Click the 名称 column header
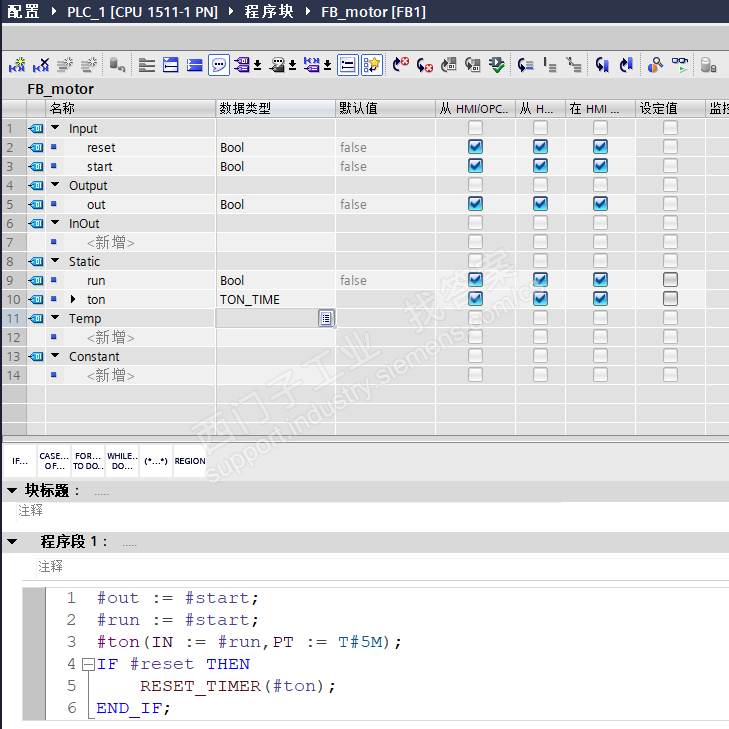The width and height of the screenshot is (729, 729). click(131, 108)
